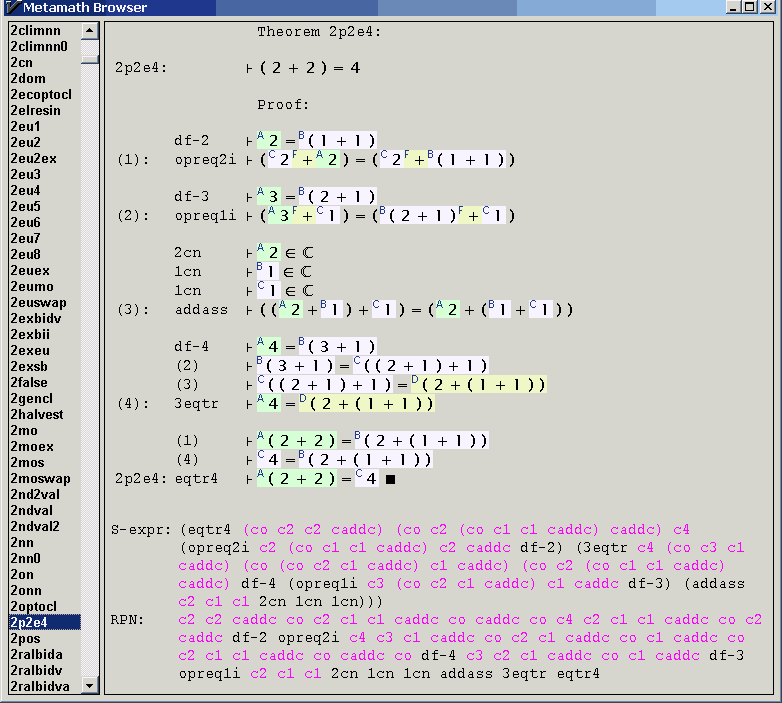
Task: Click the theorem list scrollbar thumb
Action: pos(90,59)
